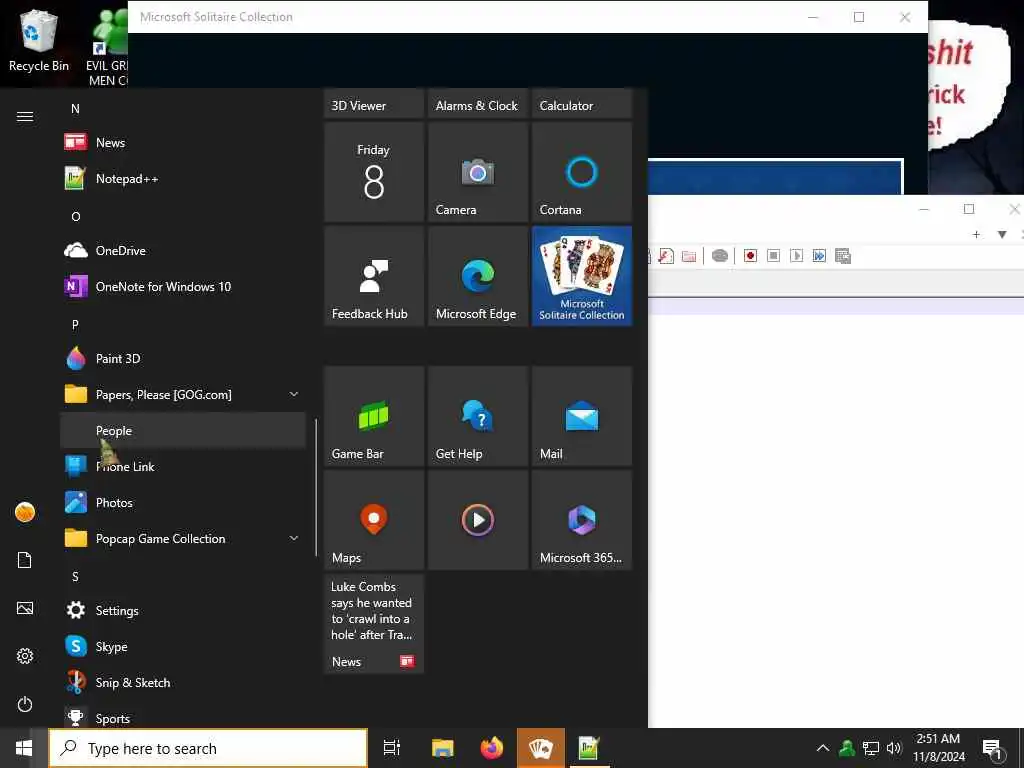The width and height of the screenshot is (1024, 768).
Task: Open the Friday 8 calendar tile
Action: pos(374,172)
